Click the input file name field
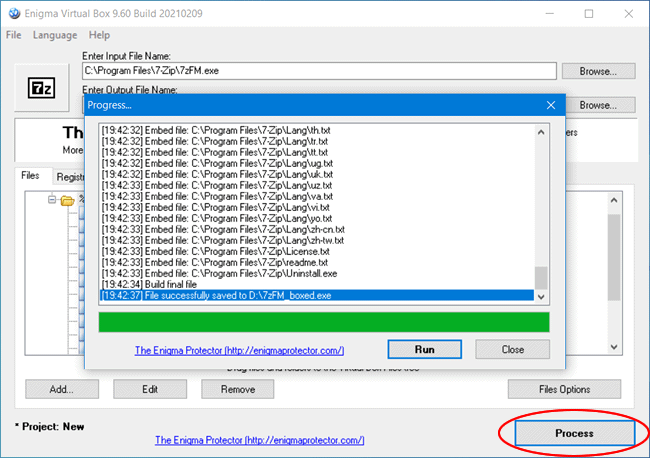Screen dimensions: 650x458 318,72
